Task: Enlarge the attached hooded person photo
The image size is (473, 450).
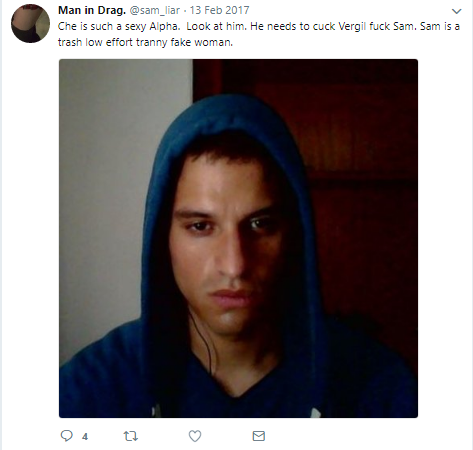Action: [238, 238]
